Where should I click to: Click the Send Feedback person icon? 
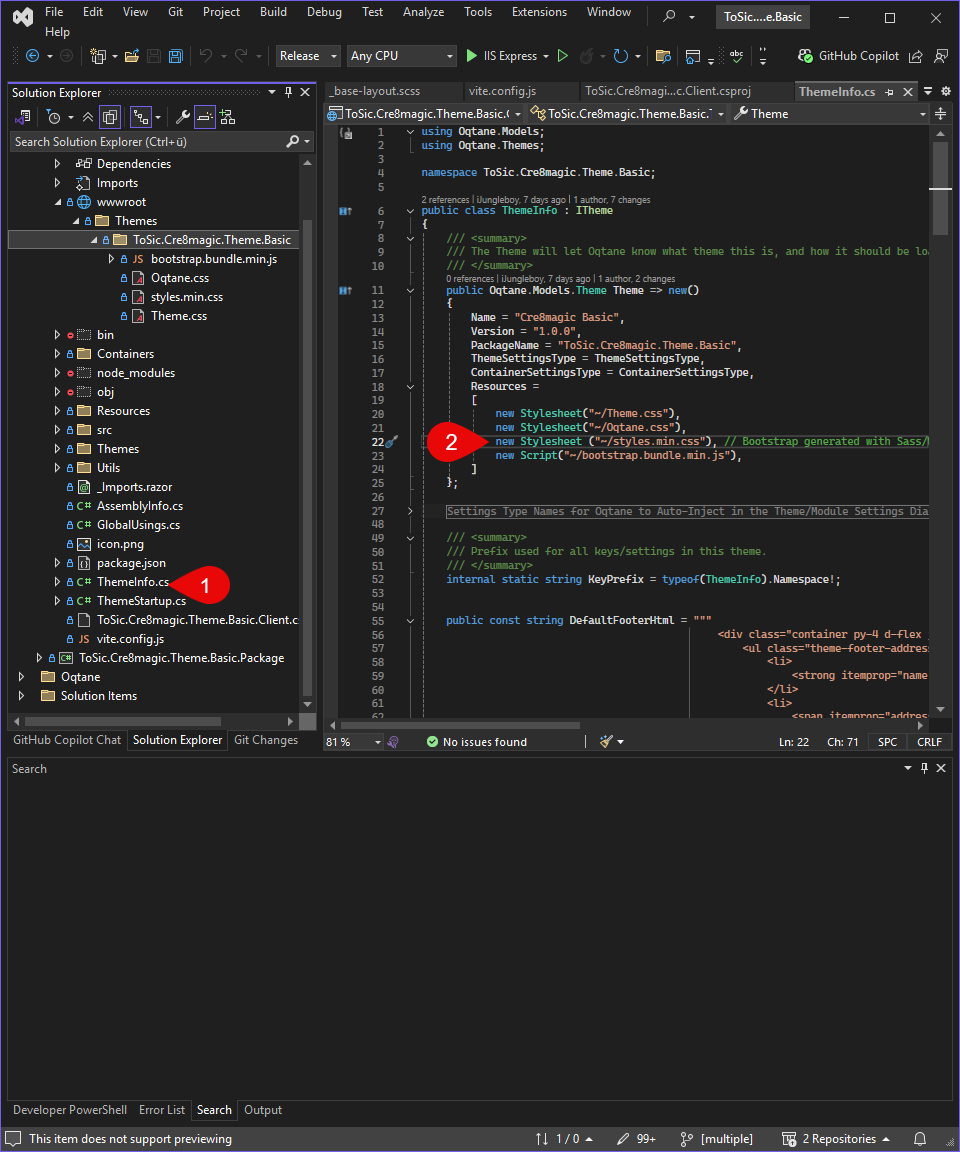[941, 56]
